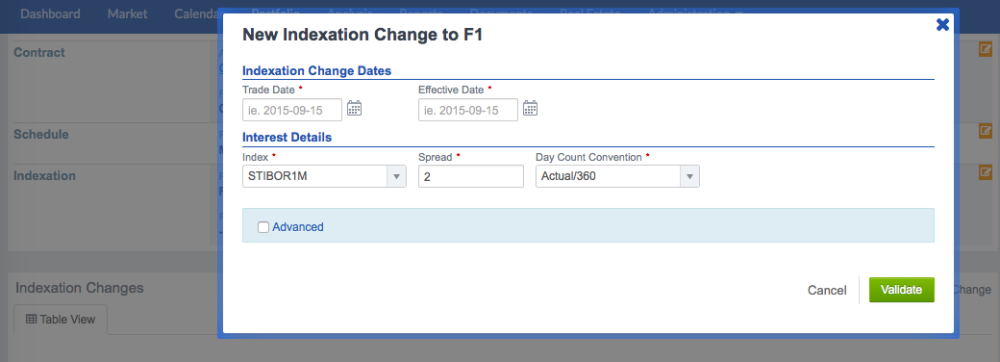This screenshot has height=362, width=1000.
Task: Click the Contract section edit icon
Action: point(985,49)
